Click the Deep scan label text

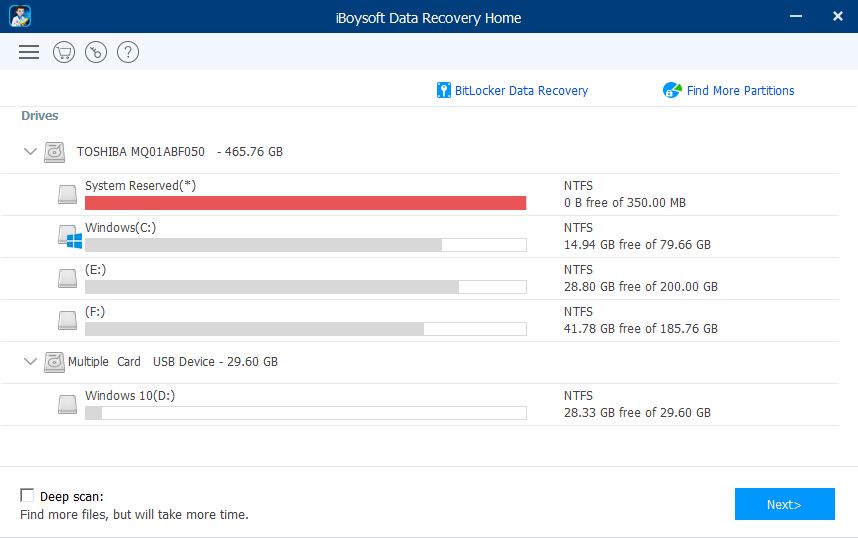72,496
